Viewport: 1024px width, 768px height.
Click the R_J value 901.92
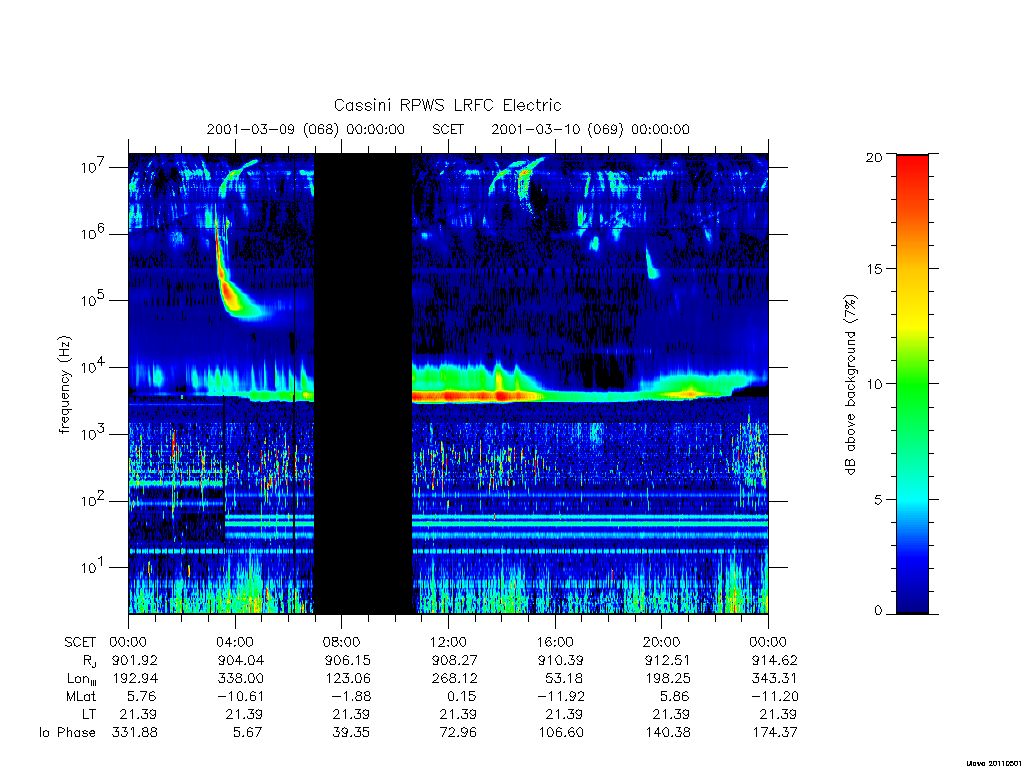135,660
